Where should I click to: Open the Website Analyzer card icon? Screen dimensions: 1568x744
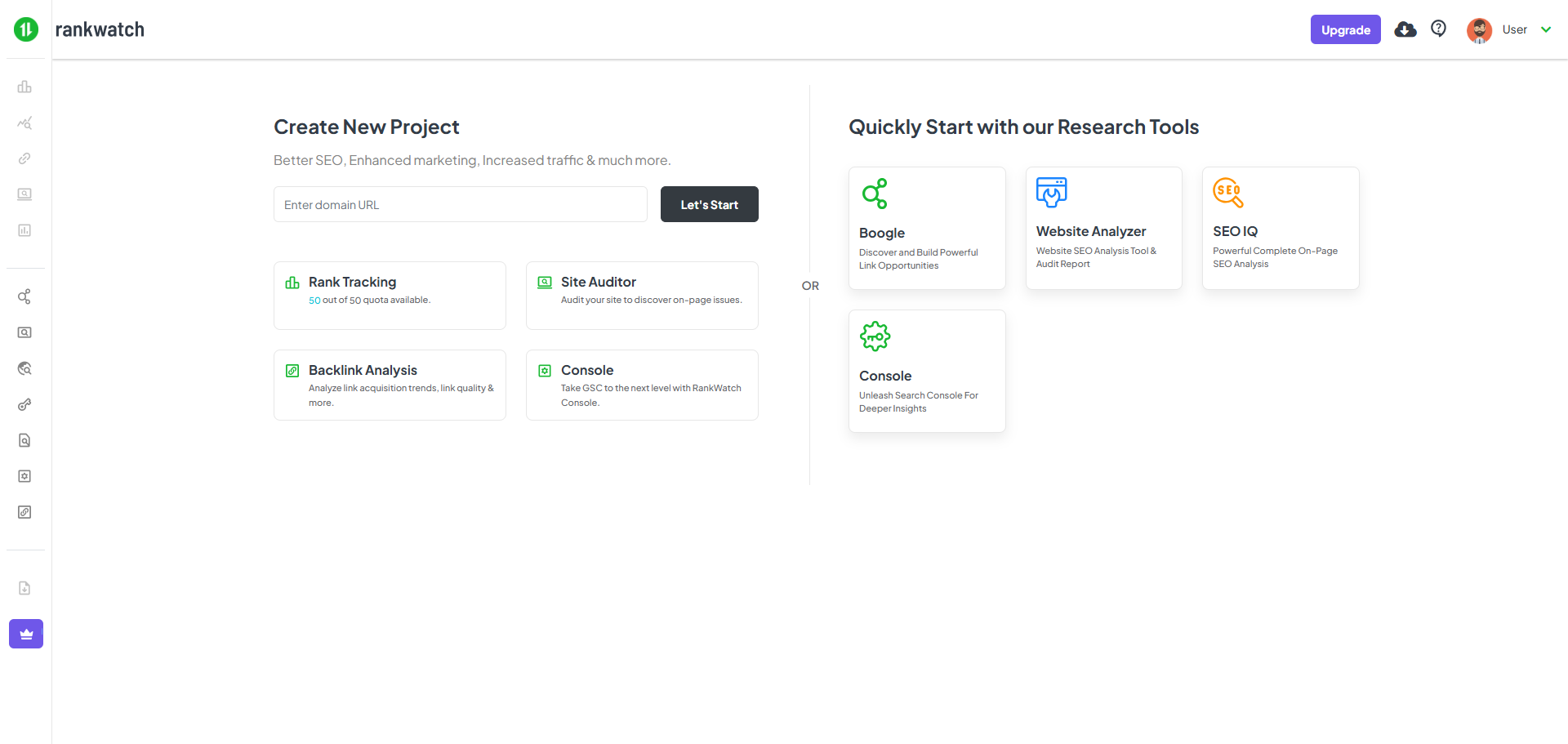[x=1051, y=192]
